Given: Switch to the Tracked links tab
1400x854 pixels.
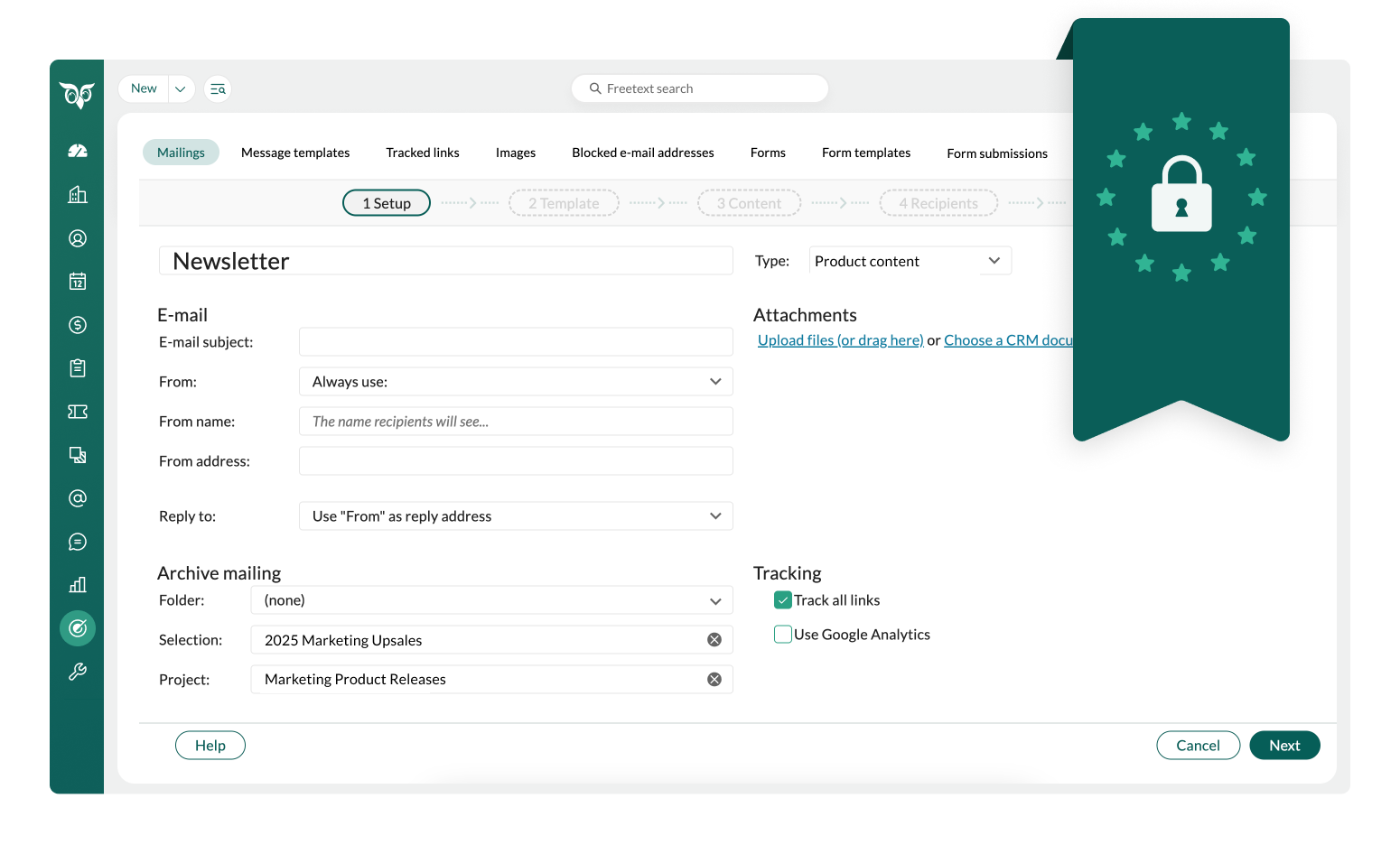Looking at the screenshot, I should click(x=423, y=153).
